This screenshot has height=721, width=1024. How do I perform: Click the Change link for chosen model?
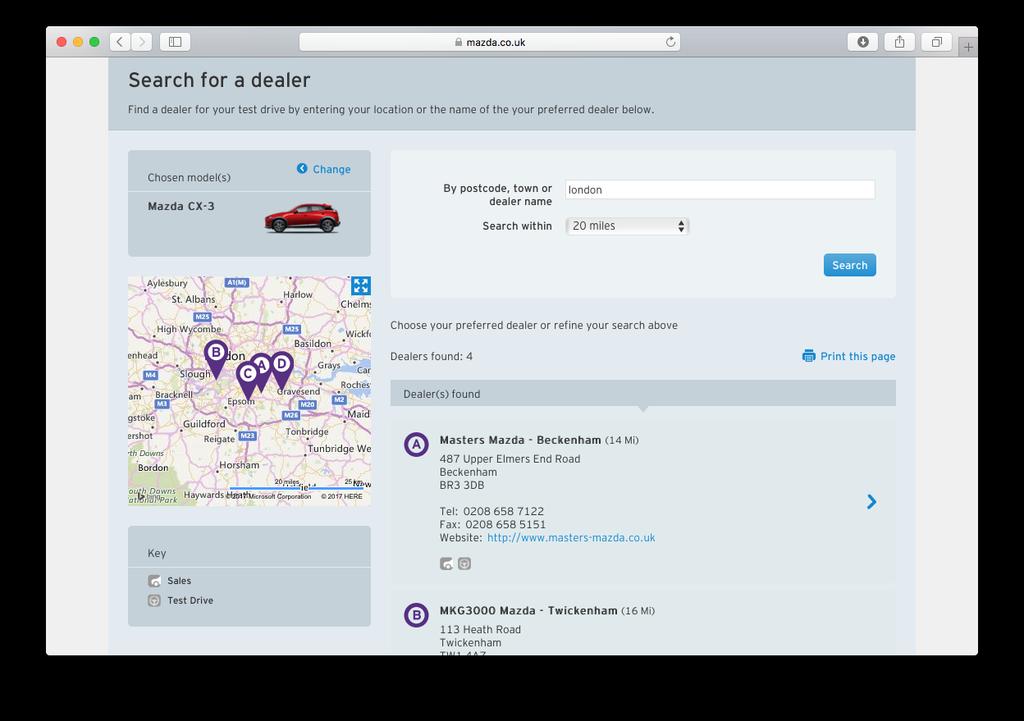331,169
